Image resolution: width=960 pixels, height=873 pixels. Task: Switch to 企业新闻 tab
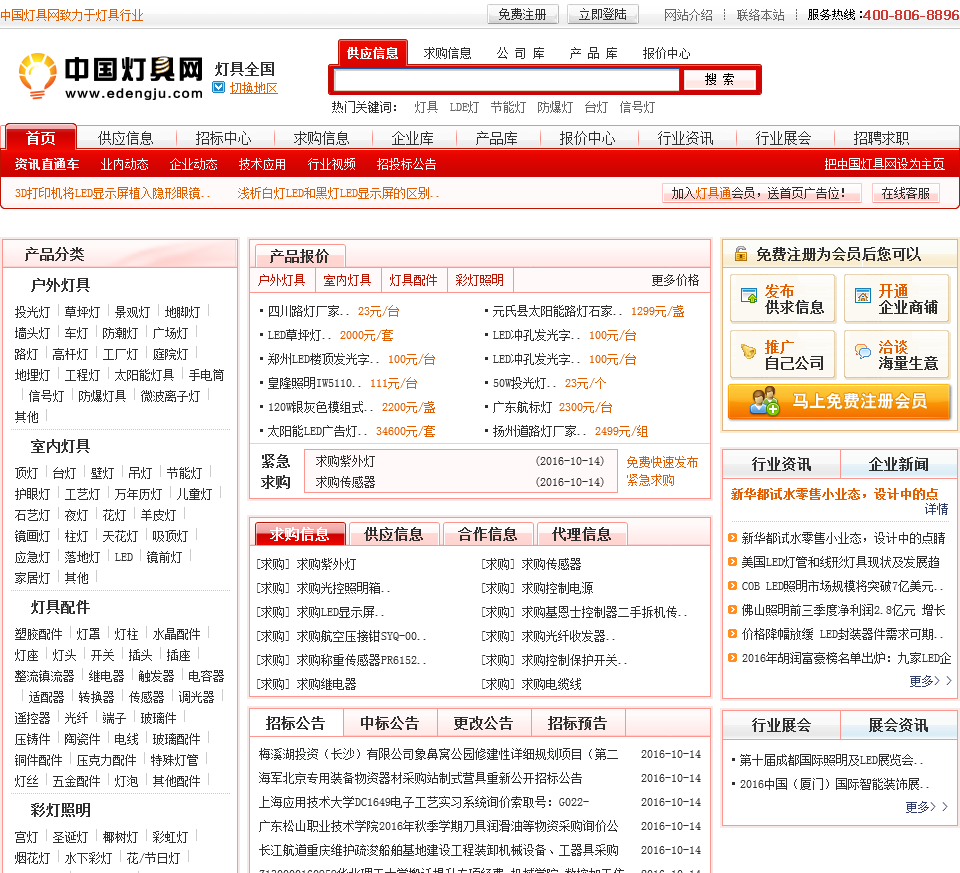pyautogui.click(x=898, y=464)
